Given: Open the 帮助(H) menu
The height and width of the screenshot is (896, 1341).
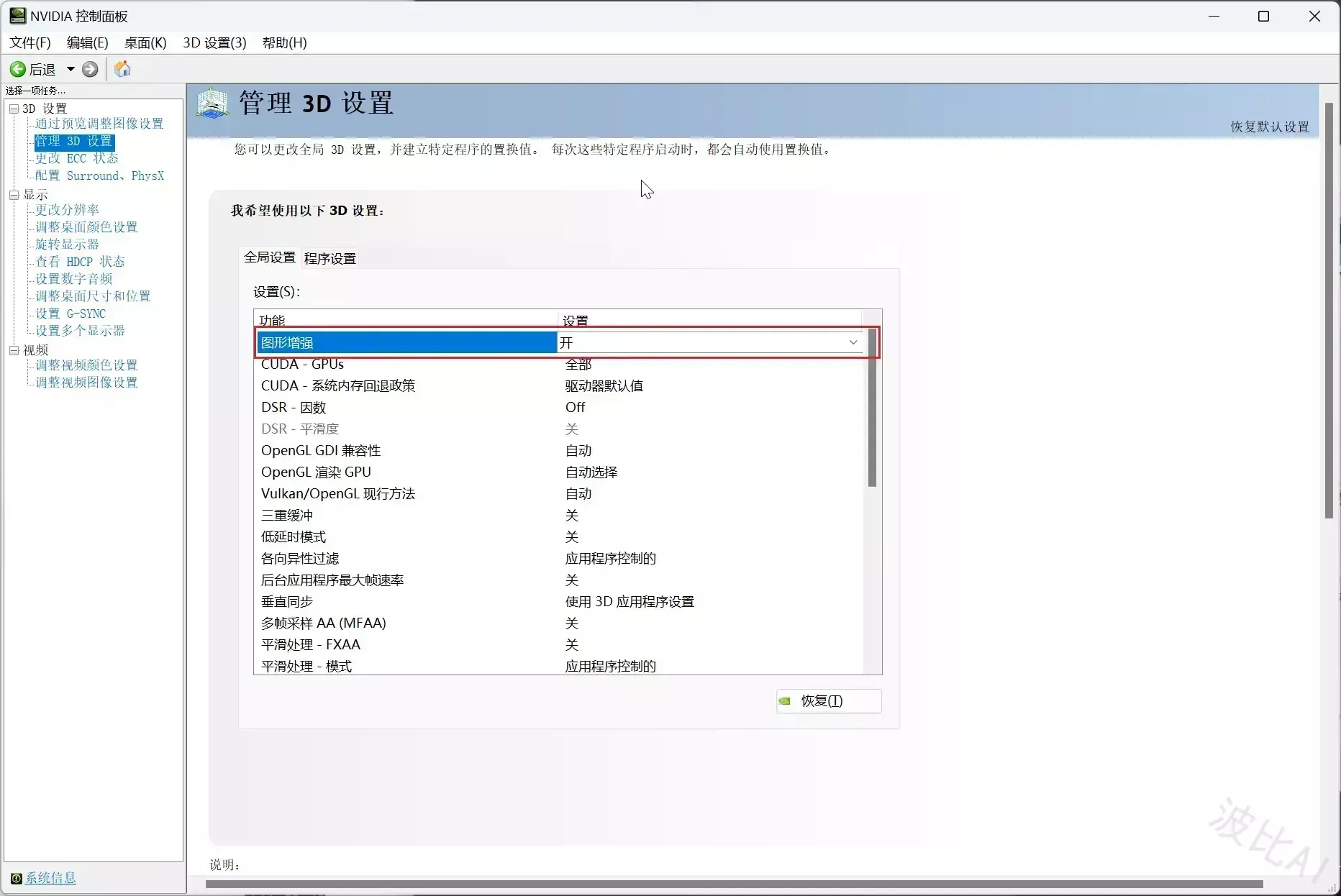Looking at the screenshot, I should tap(285, 42).
